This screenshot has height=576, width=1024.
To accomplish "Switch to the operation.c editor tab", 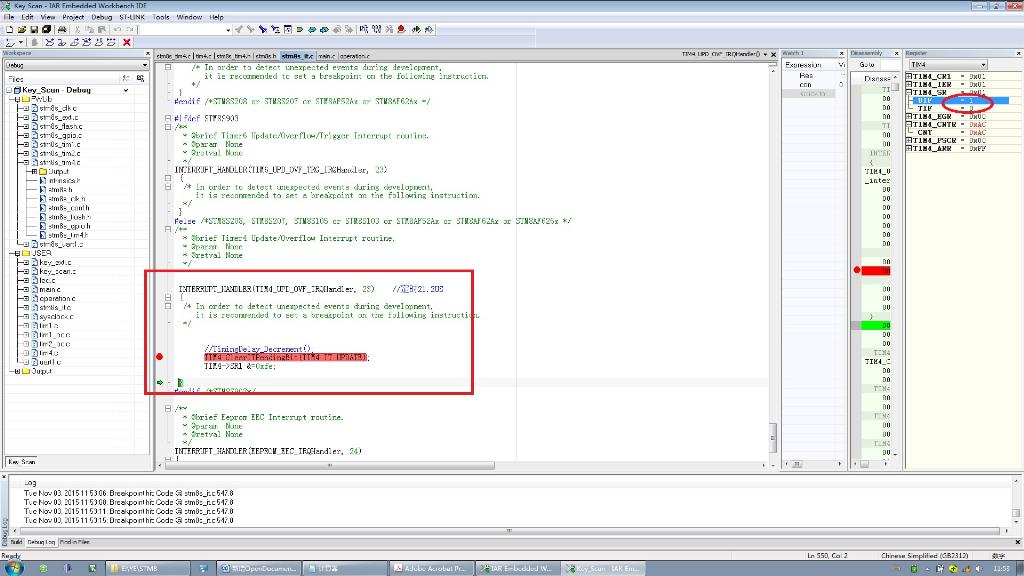I will [355, 56].
